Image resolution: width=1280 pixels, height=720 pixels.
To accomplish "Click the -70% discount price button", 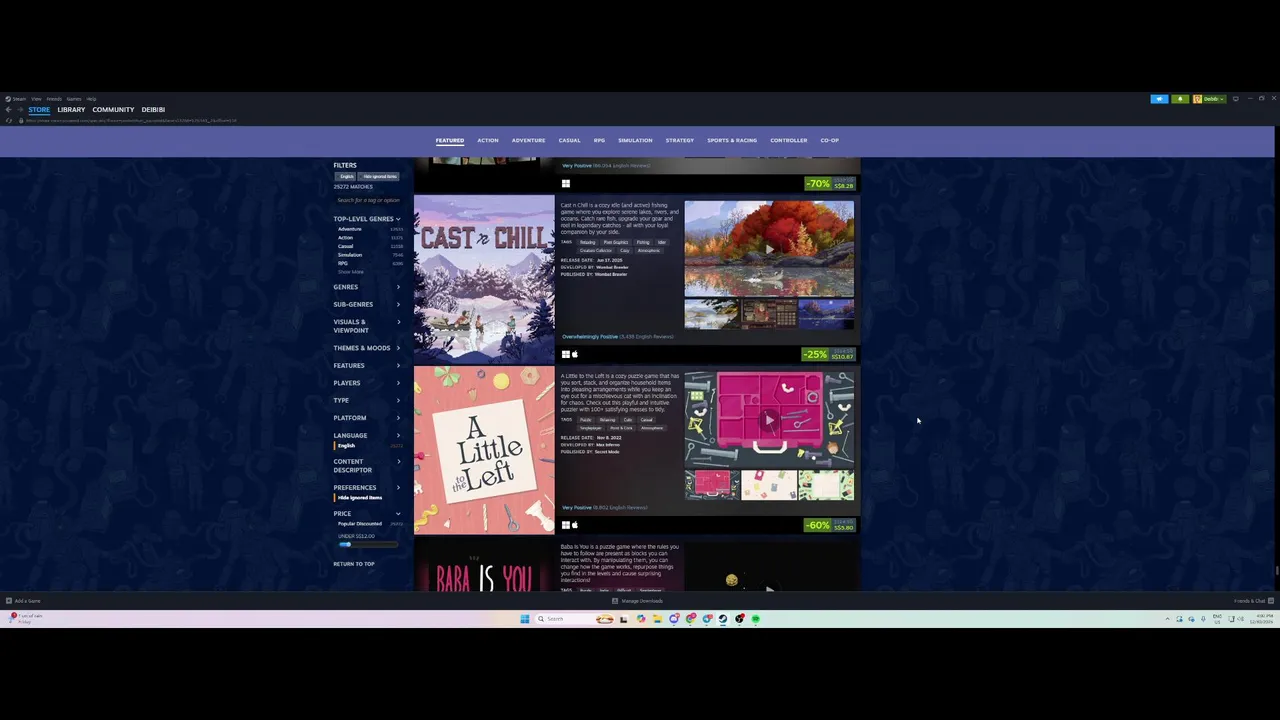I will pos(831,184).
